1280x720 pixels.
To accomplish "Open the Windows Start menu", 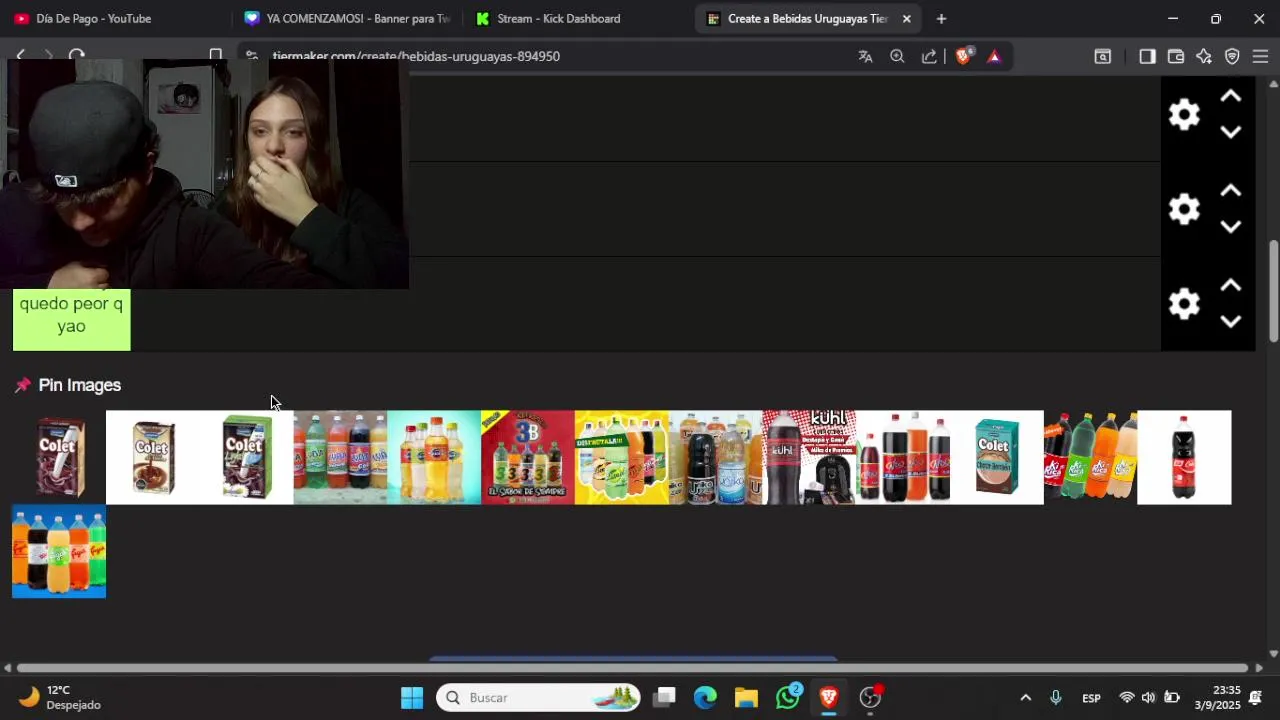I will click(x=412, y=697).
